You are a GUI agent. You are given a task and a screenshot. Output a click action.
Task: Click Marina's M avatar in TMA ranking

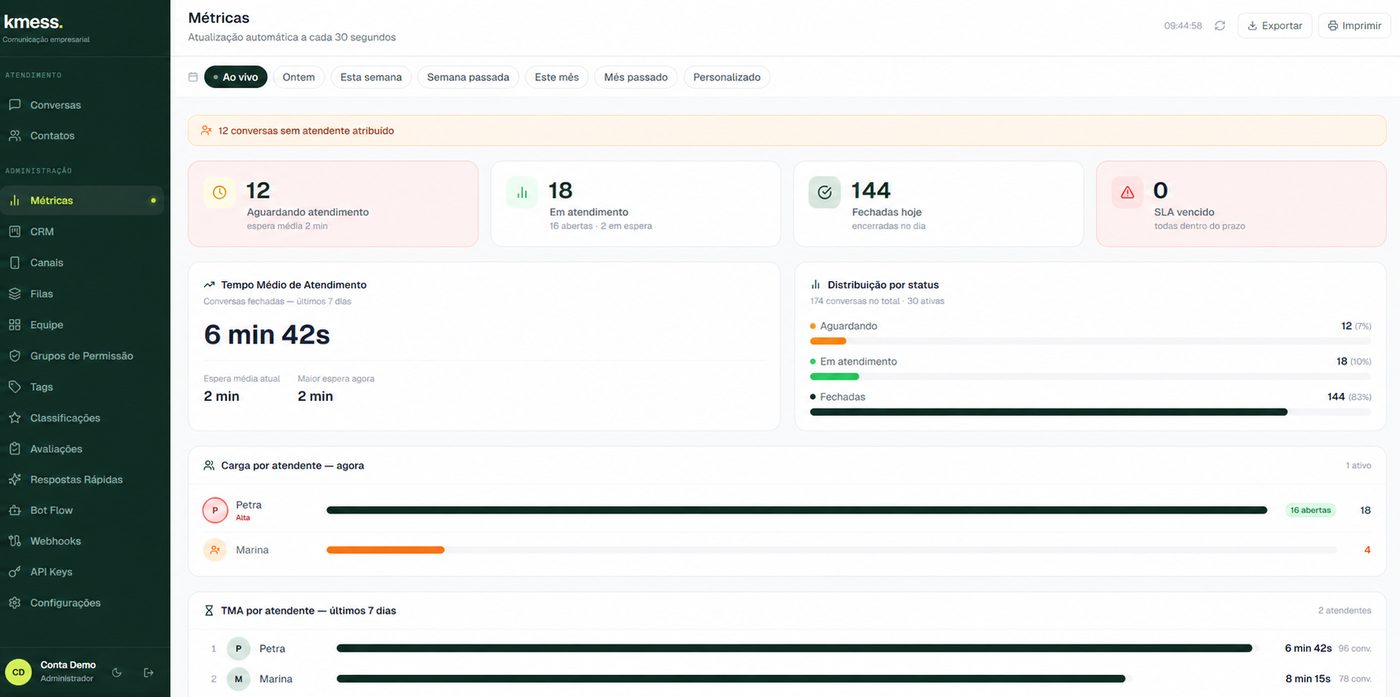click(x=238, y=679)
